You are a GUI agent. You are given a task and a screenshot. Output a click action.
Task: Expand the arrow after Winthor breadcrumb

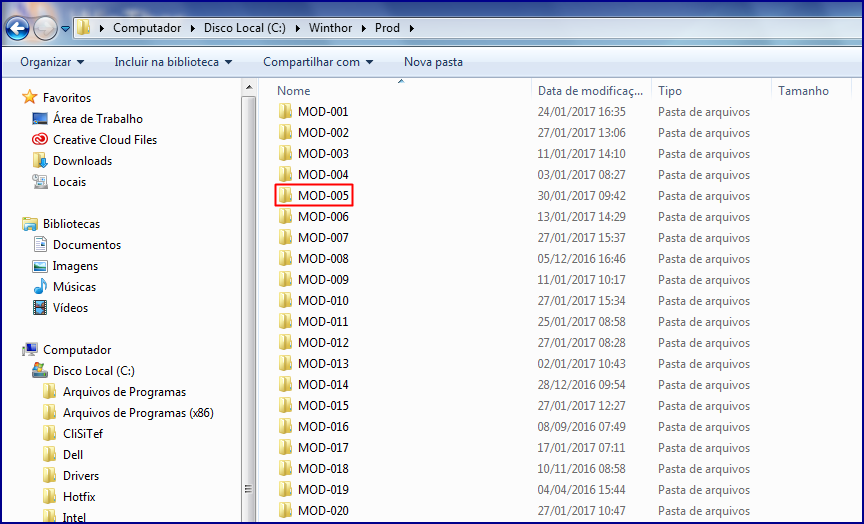[364, 28]
